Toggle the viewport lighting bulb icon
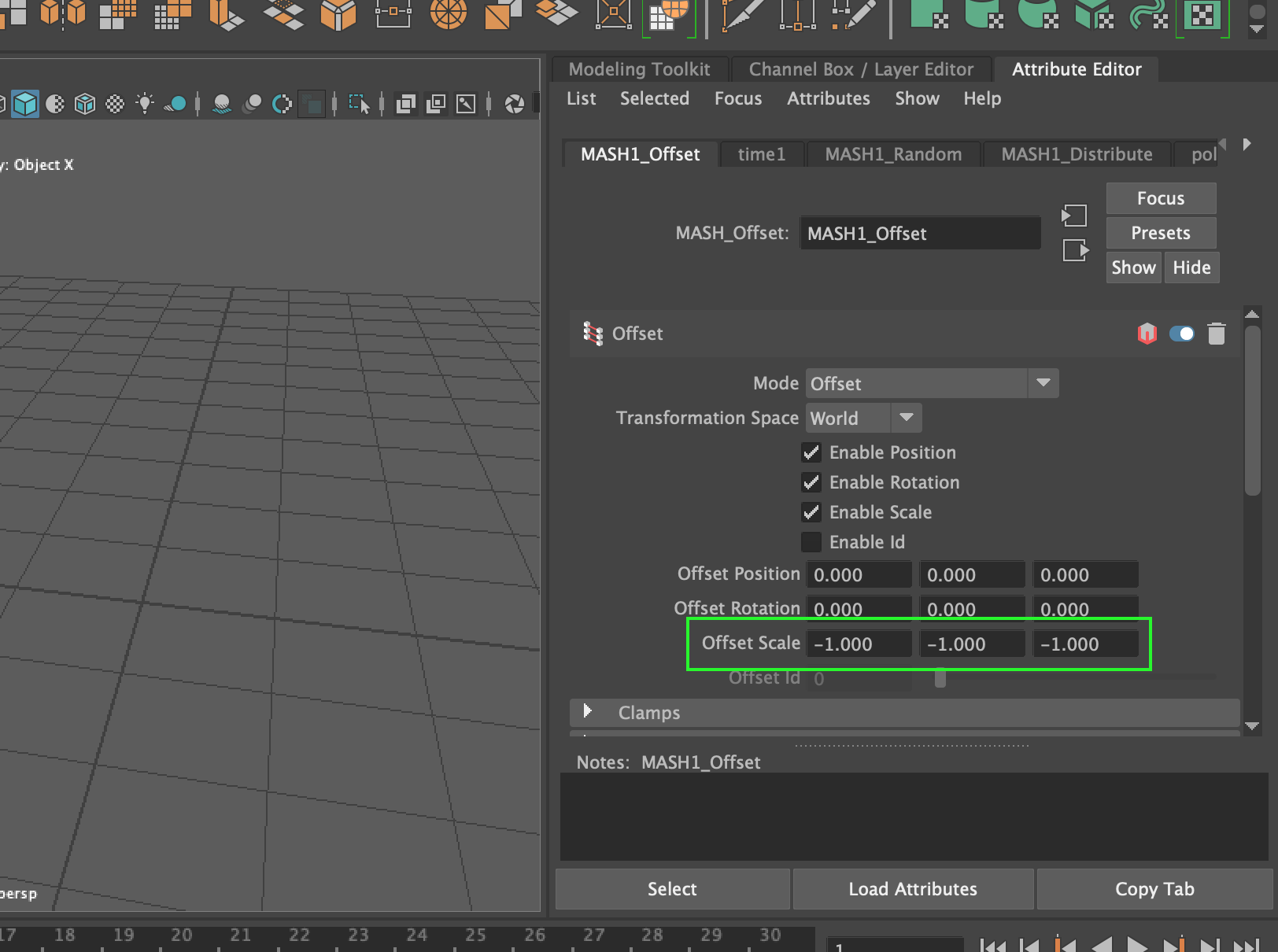The image size is (1278, 952). pyautogui.click(x=145, y=103)
